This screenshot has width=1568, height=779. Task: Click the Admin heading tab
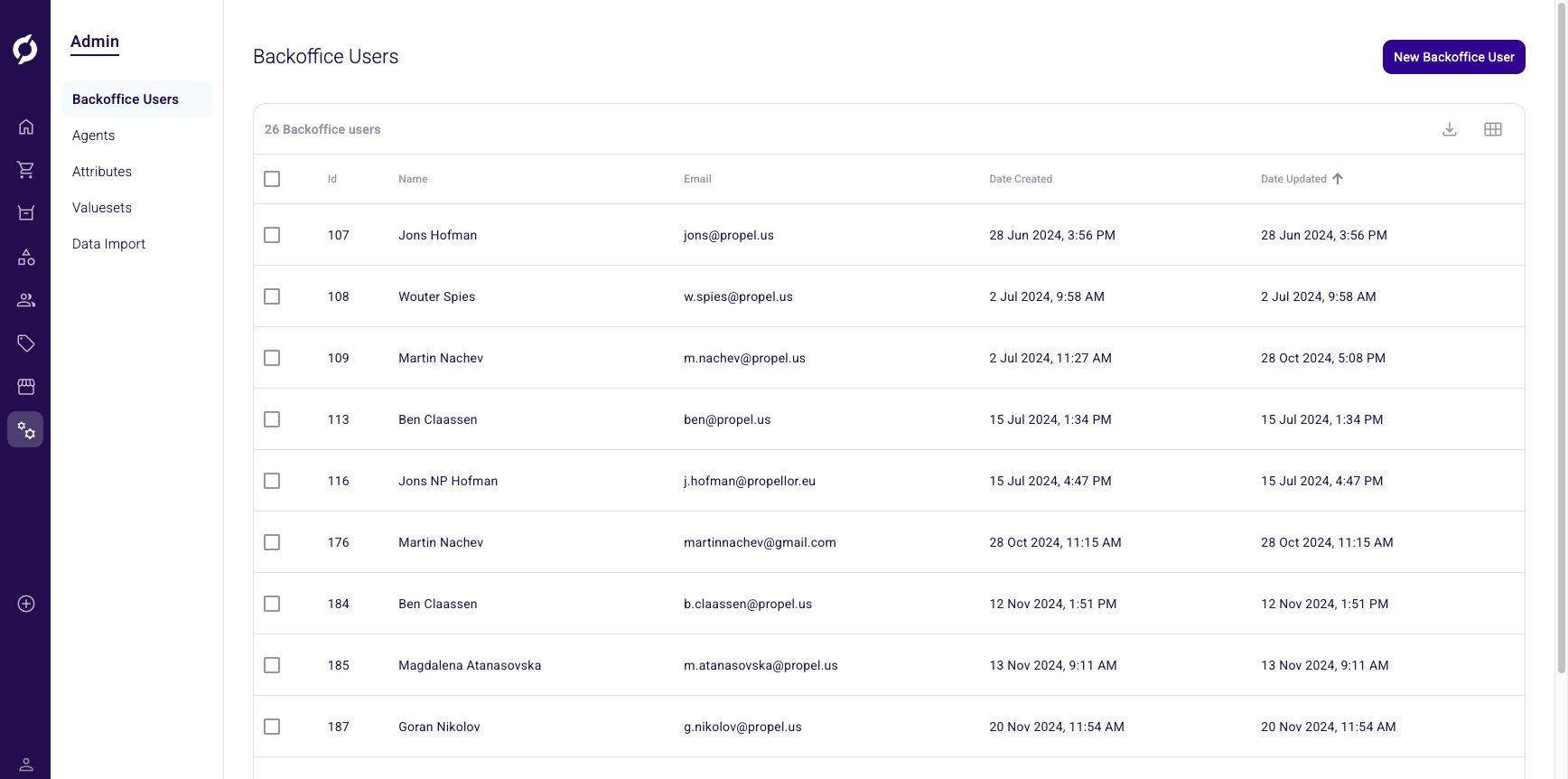point(95,42)
